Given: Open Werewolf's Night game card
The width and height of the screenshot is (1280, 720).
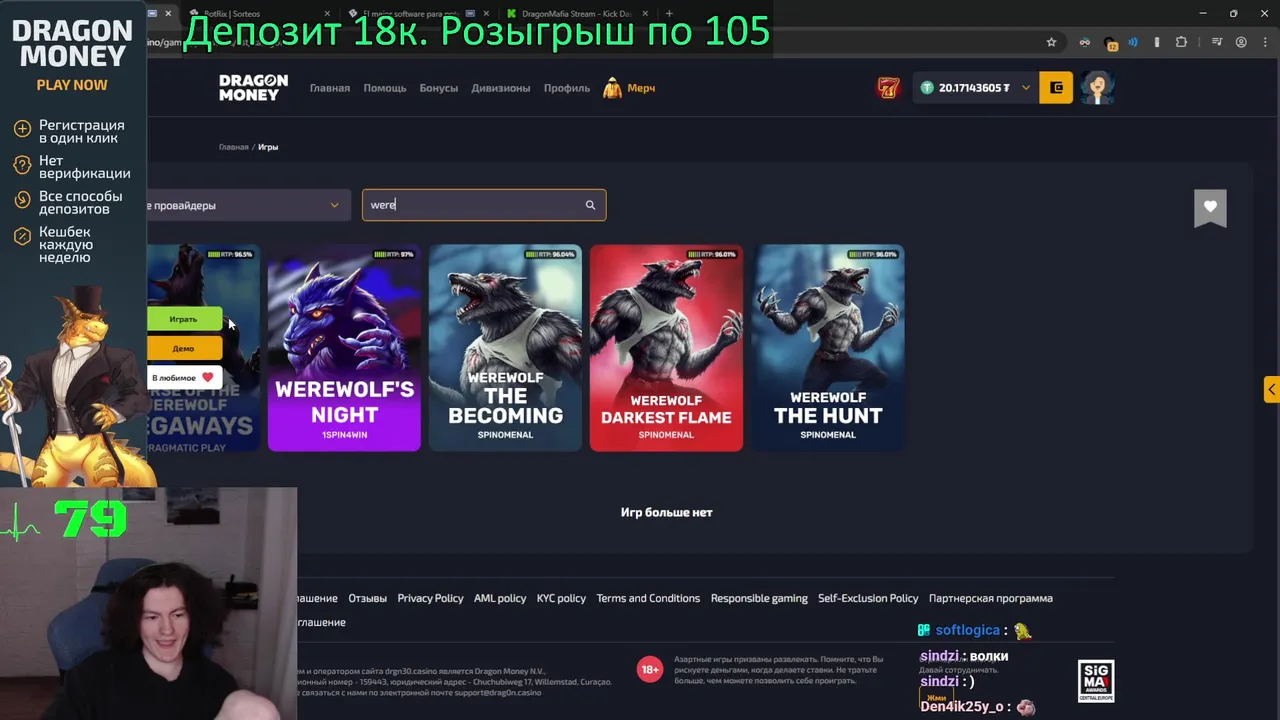Looking at the screenshot, I should pyautogui.click(x=344, y=347).
